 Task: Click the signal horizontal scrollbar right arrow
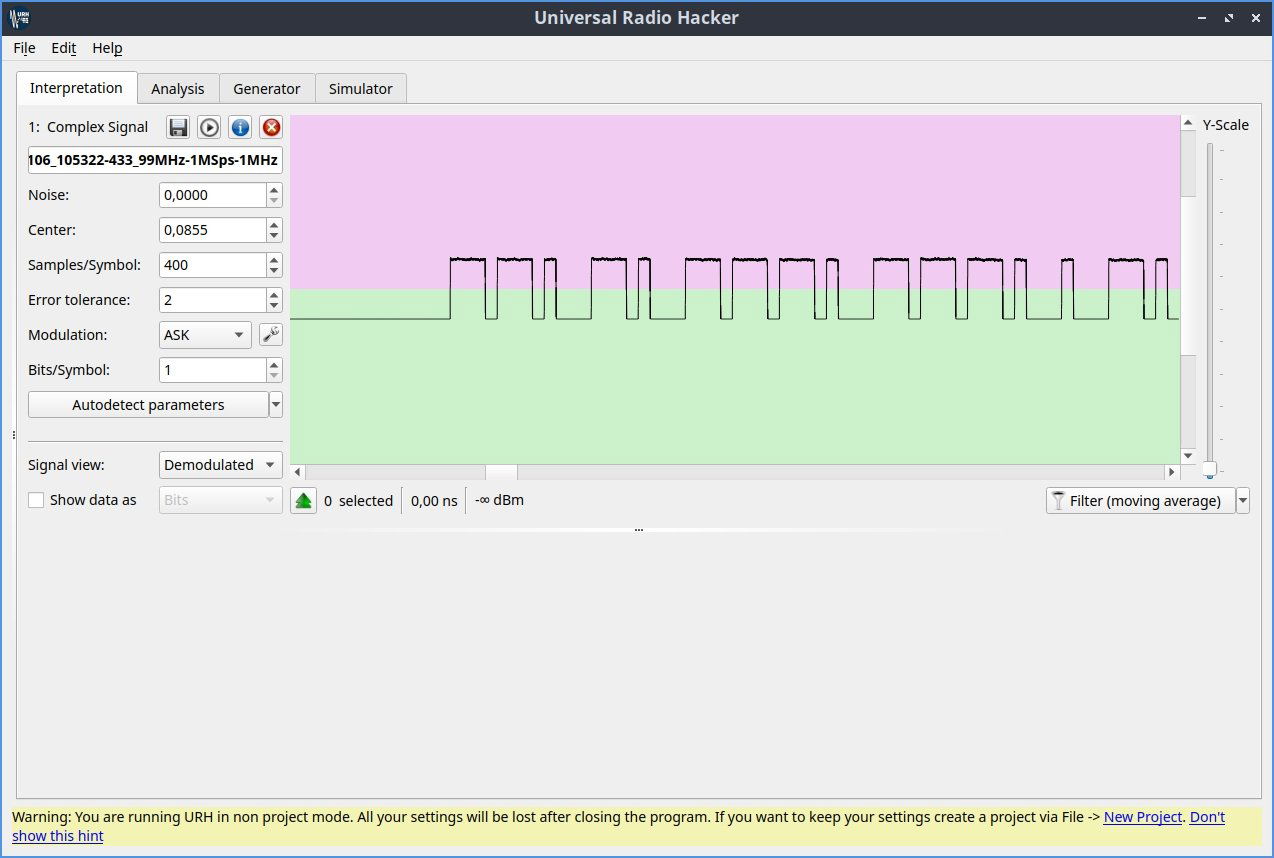tap(1172, 472)
